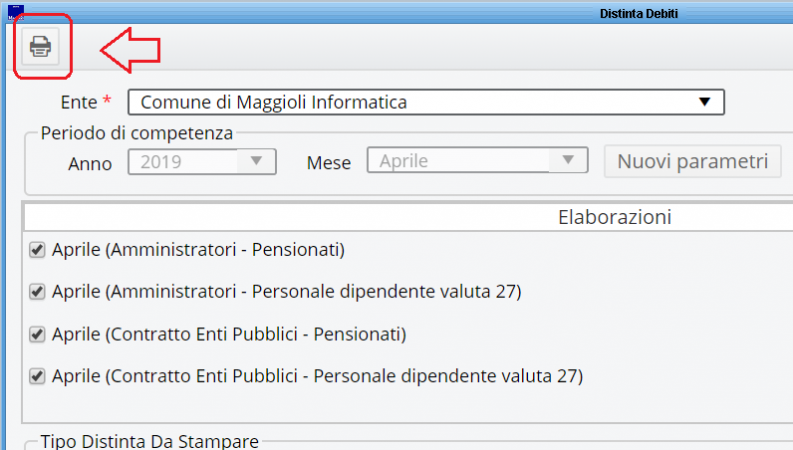Click the Anno label
The height and width of the screenshot is (450, 793).
click(x=90, y=160)
